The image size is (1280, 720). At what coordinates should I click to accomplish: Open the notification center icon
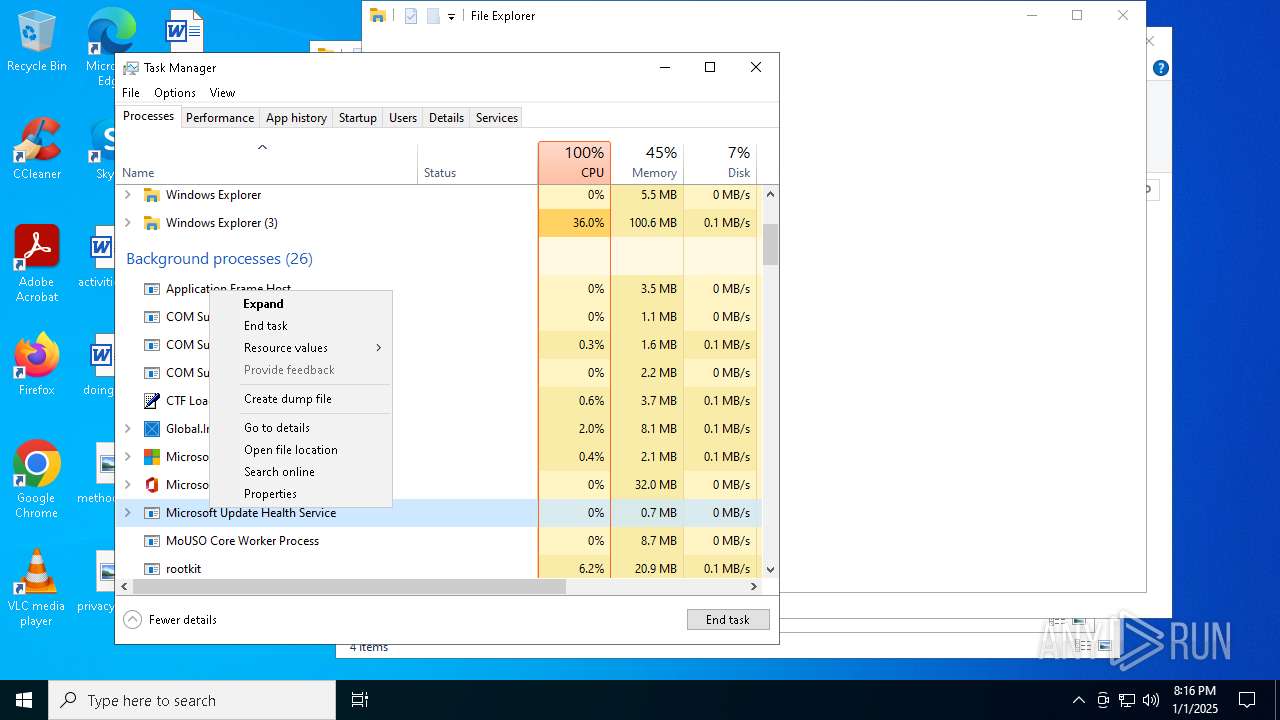pos(1247,700)
